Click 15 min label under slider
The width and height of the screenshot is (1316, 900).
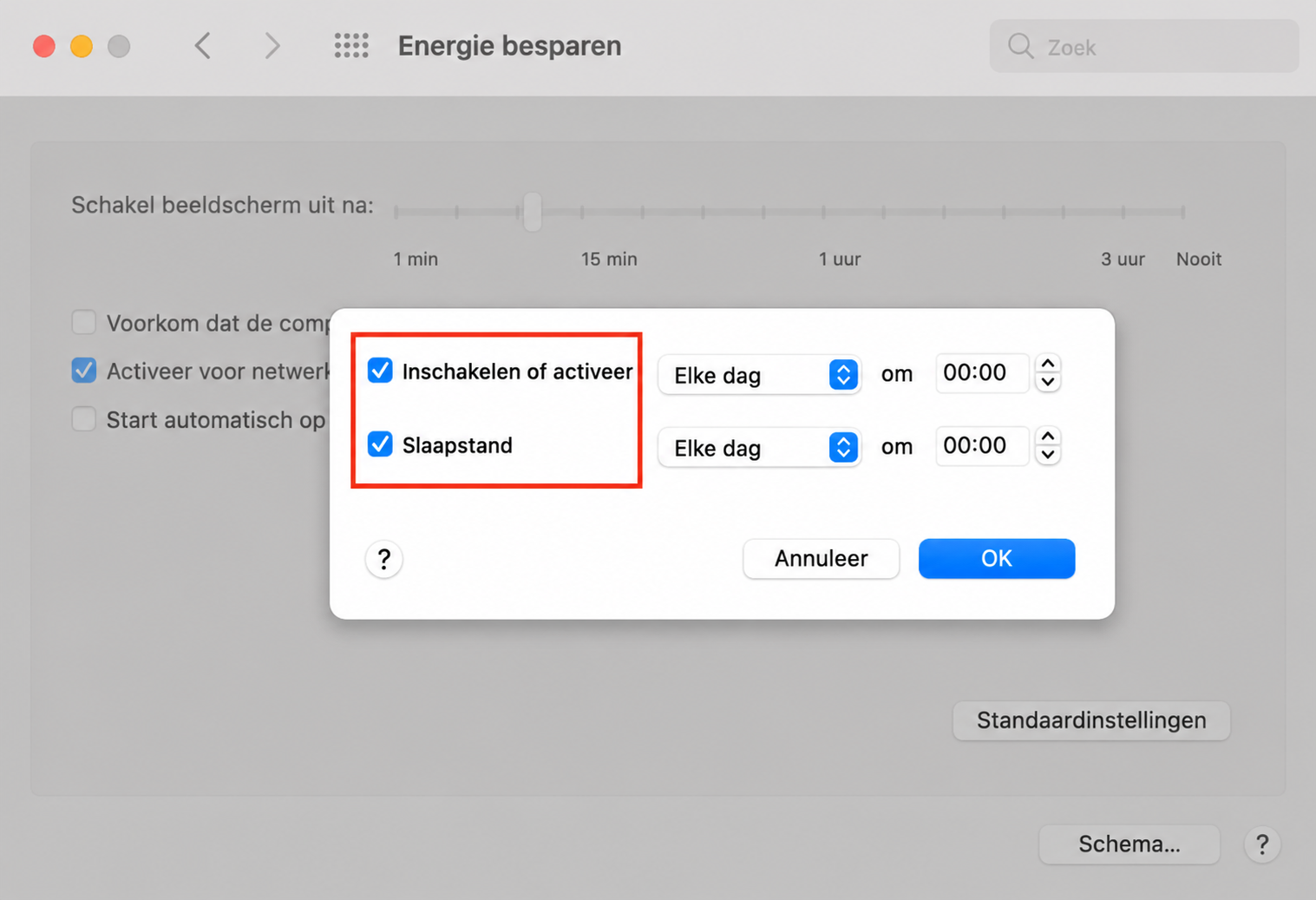(609, 259)
